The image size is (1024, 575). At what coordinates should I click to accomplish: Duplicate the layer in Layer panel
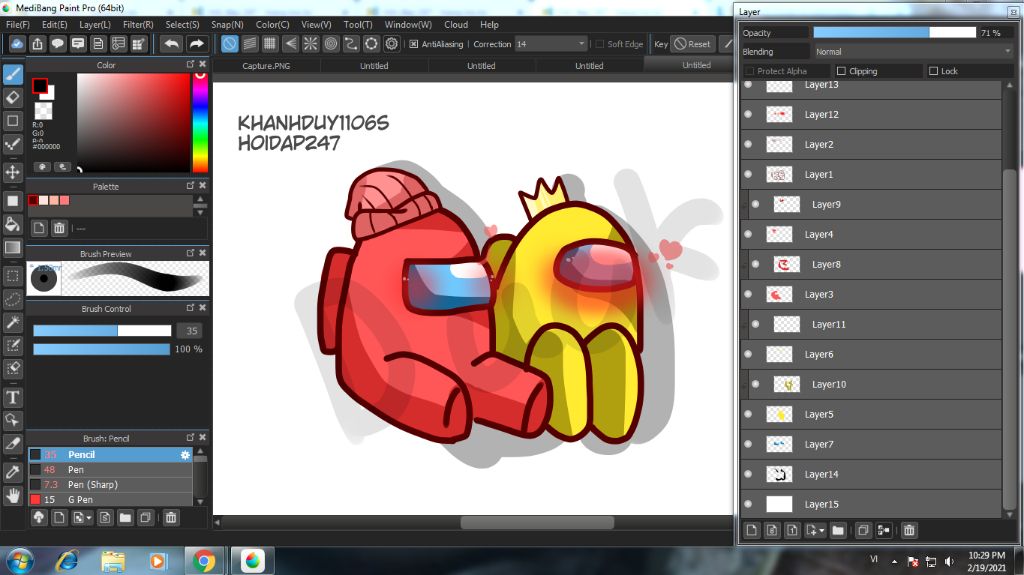pos(863,530)
